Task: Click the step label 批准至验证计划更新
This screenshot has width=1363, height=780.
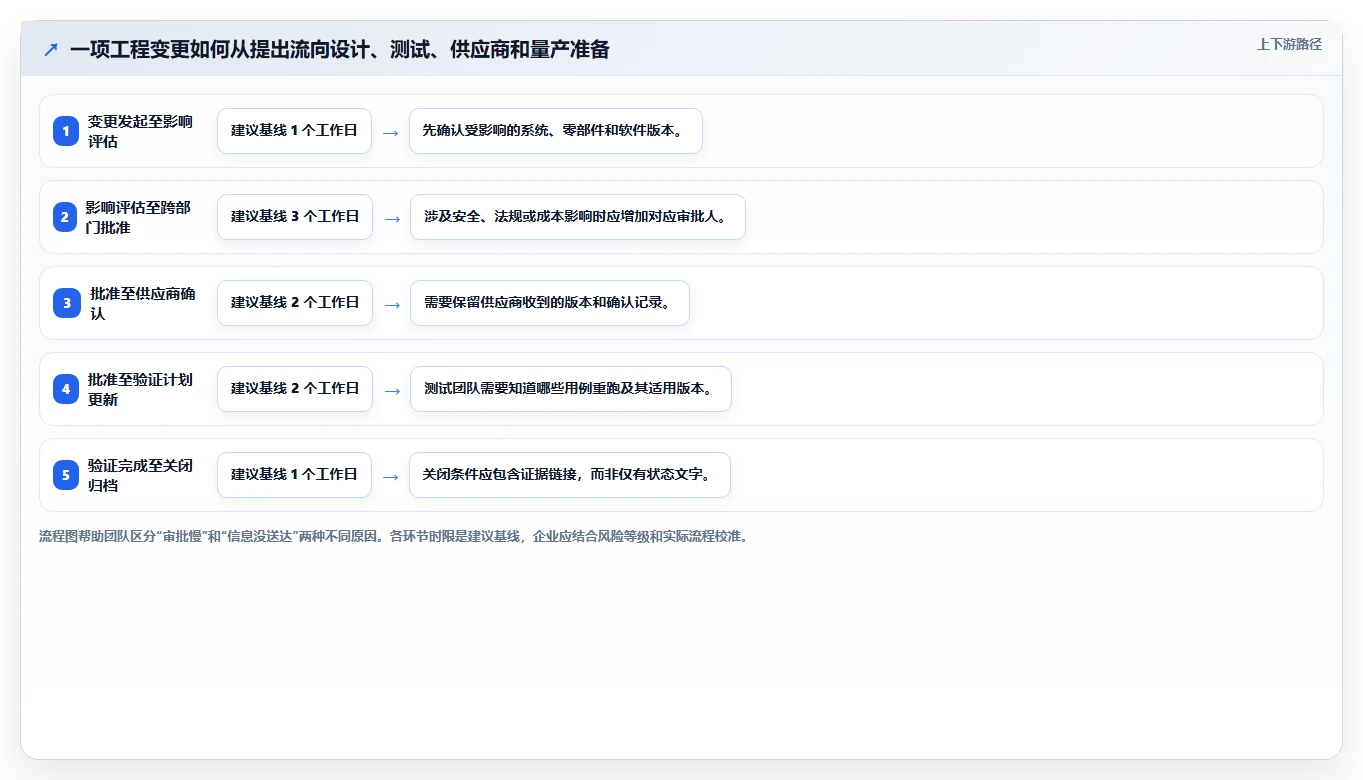Action: click(x=140, y=389)
